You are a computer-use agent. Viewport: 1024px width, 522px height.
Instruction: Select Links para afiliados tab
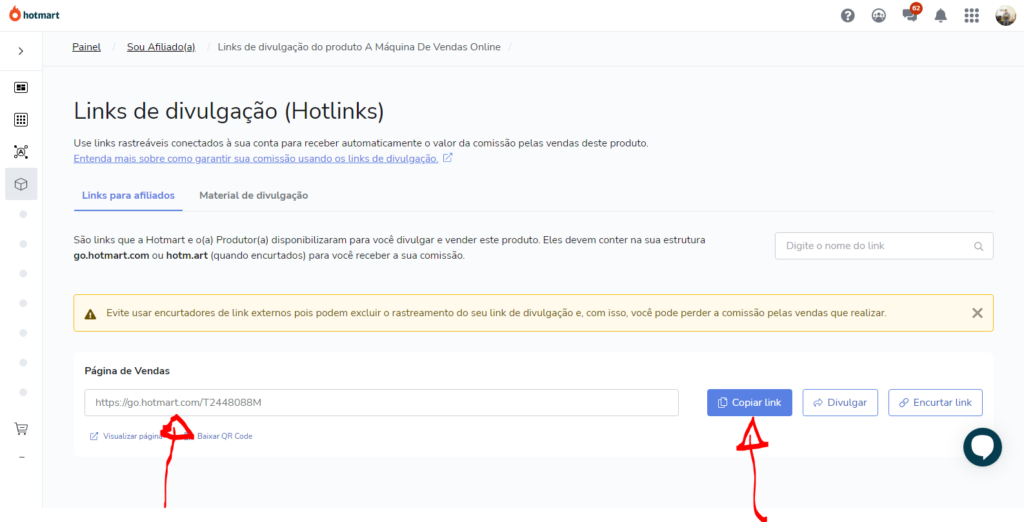[x=128, y=195]
